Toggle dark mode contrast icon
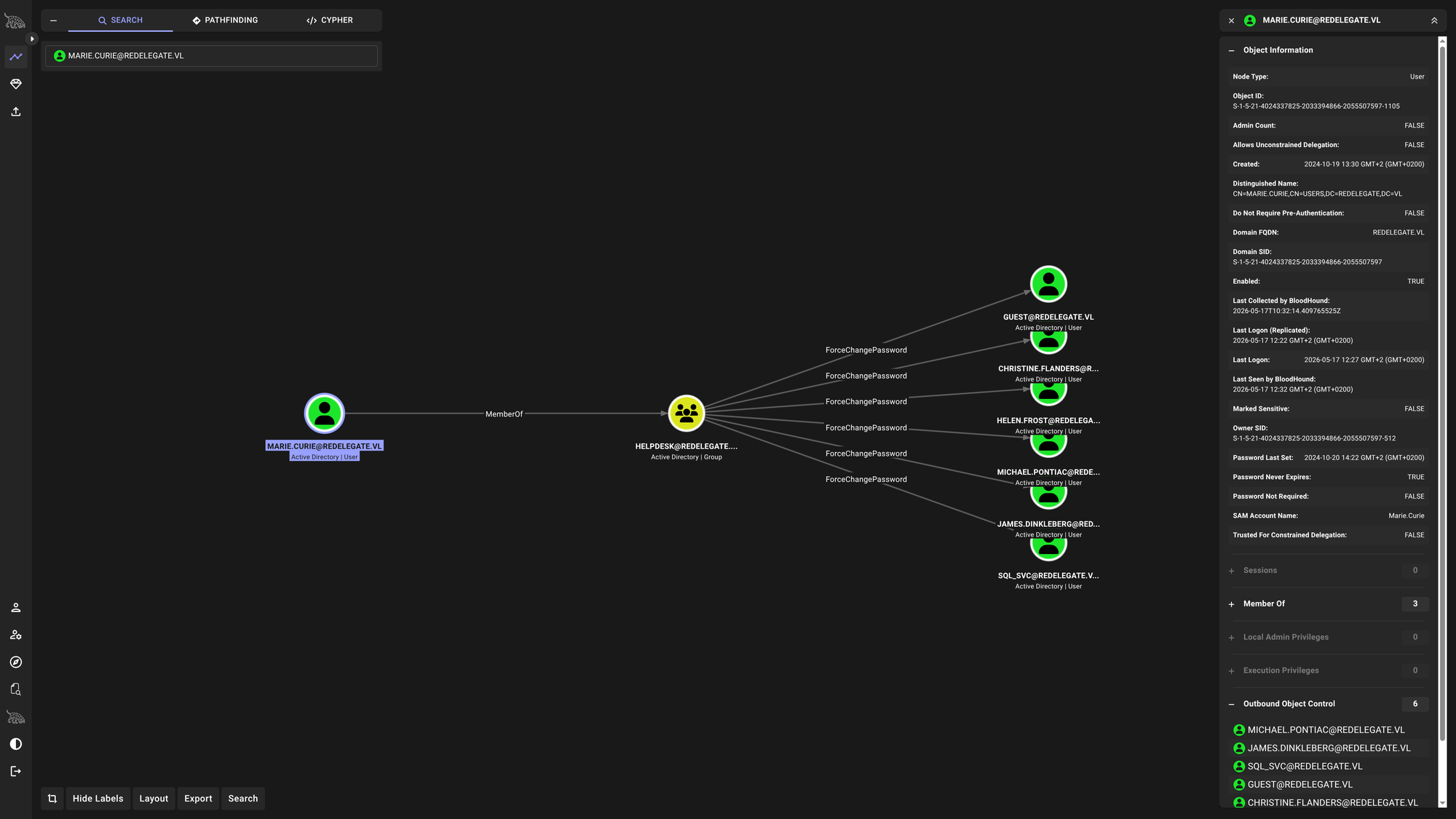The image size is (1456, 819). click(x=16, y=744)
